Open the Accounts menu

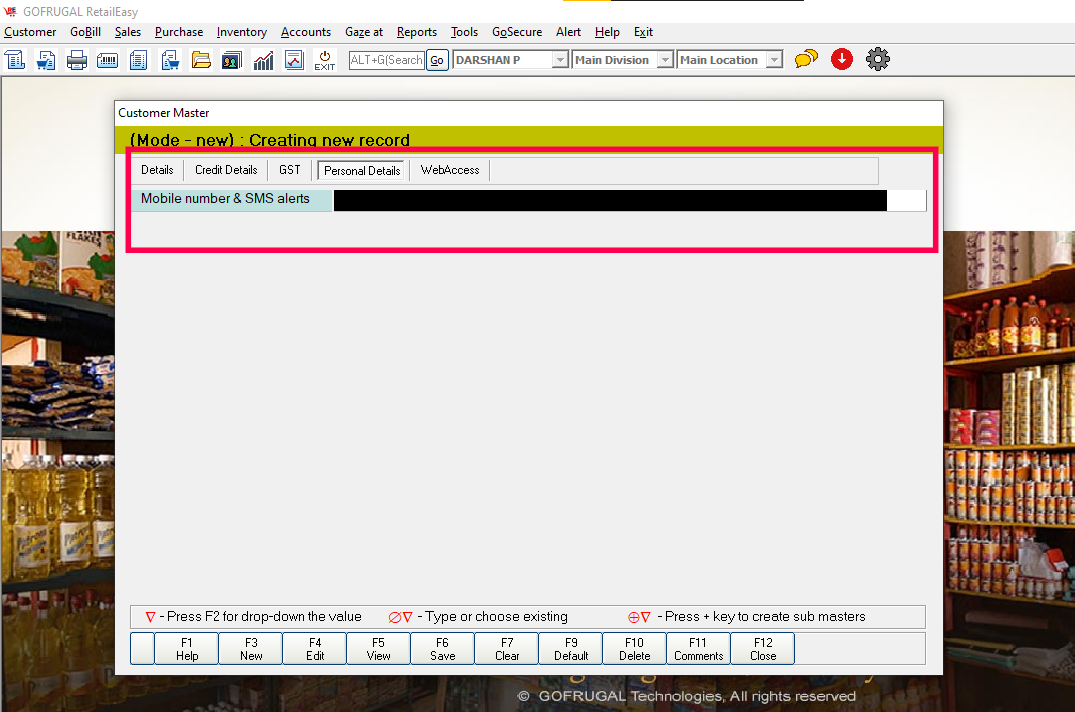click(x=306, y=32)
